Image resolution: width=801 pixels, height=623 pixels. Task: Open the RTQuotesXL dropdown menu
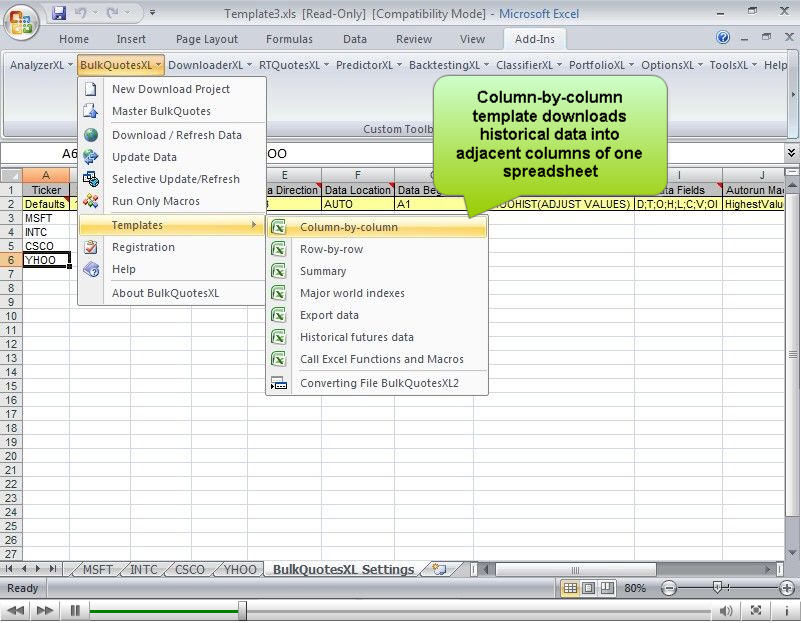[x=294, y=65]
